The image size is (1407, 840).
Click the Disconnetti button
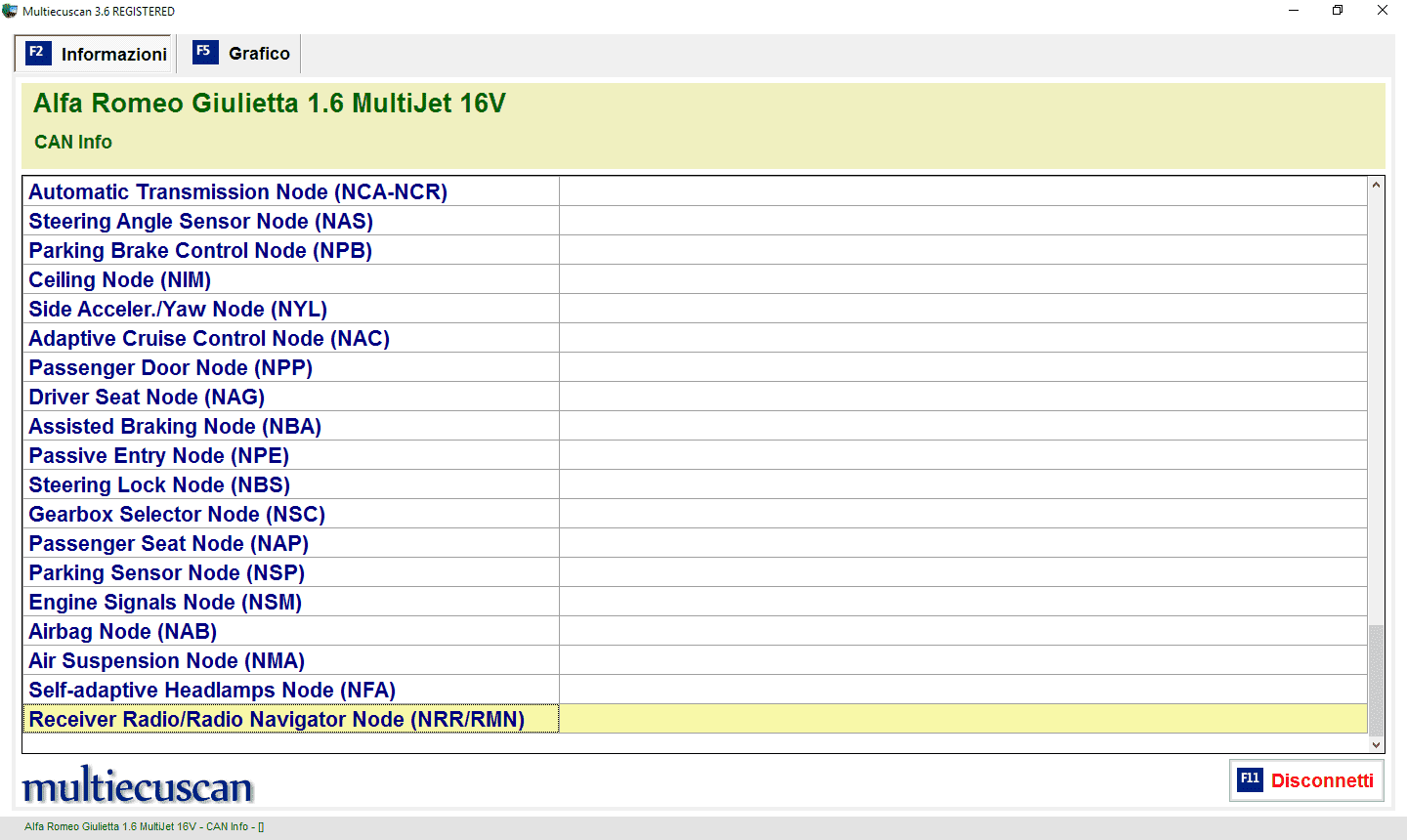click(1306, 780)
